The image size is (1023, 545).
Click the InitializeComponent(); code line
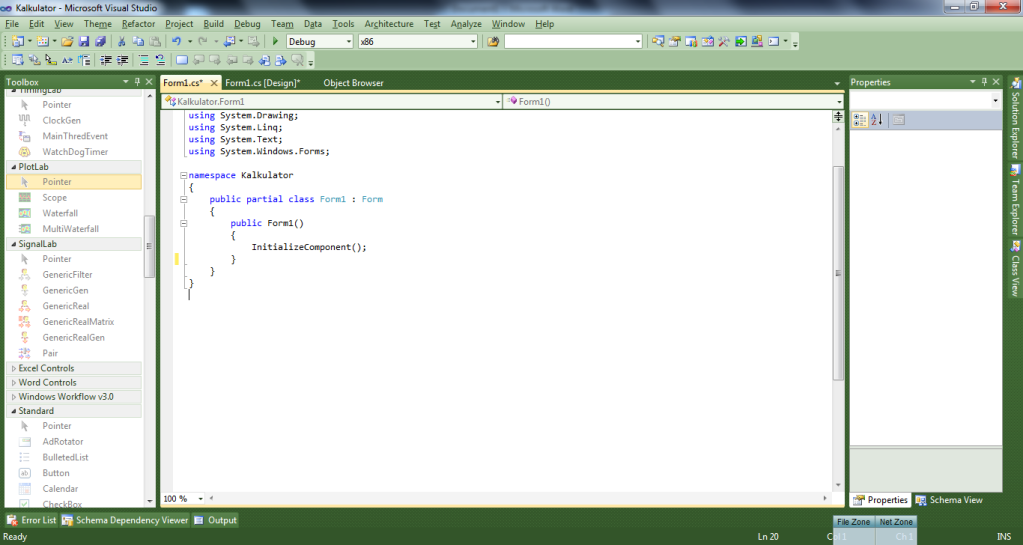309,247
